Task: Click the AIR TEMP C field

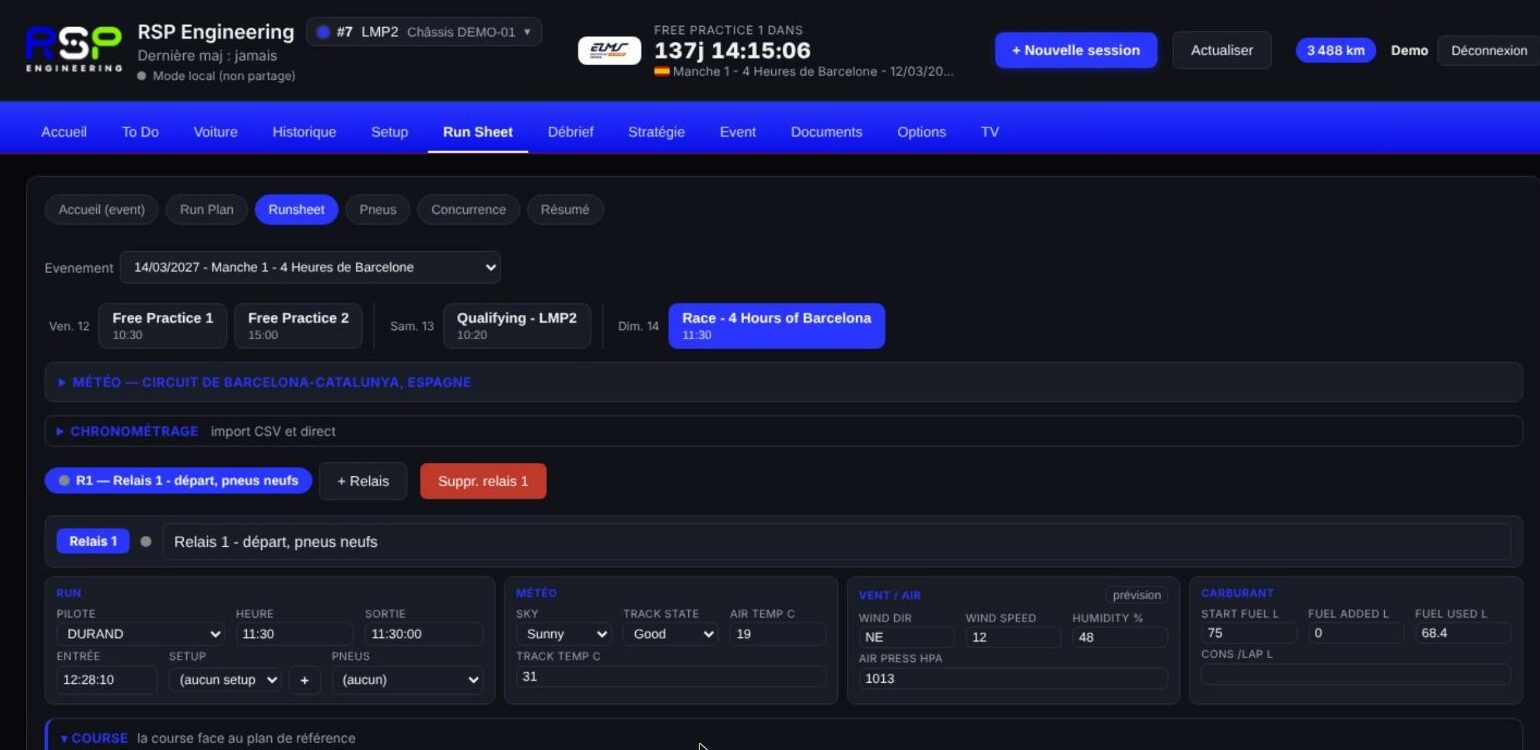Action: click(x=778, y=634)
